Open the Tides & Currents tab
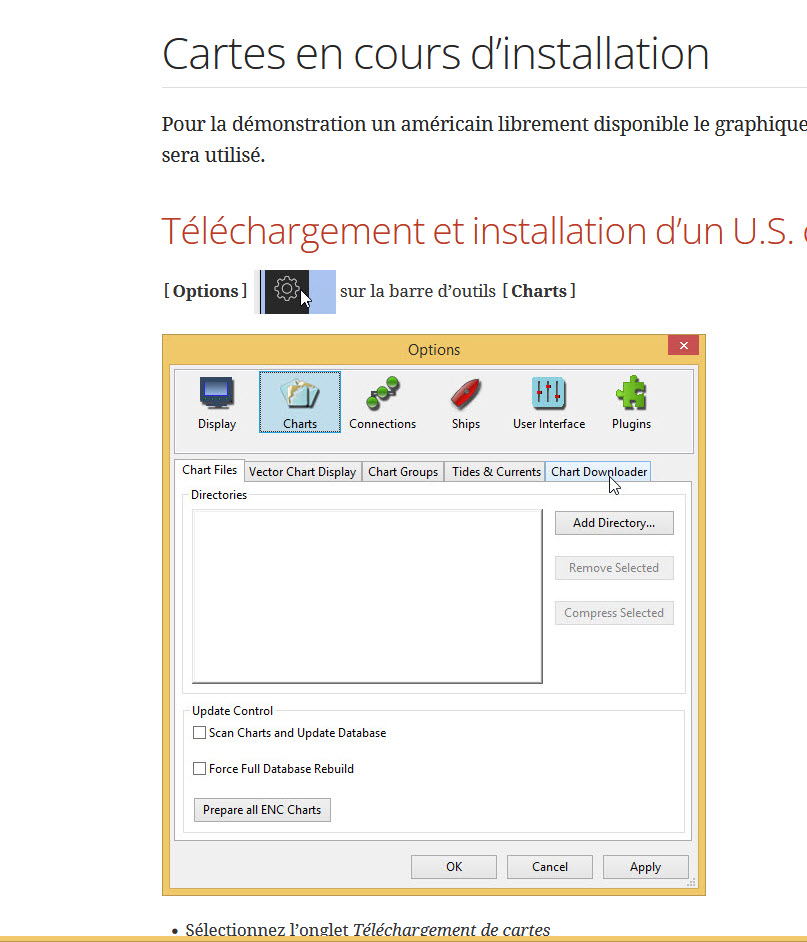This screenshot has height=942, width=807. pyautogui.click(x=496, y=472)
